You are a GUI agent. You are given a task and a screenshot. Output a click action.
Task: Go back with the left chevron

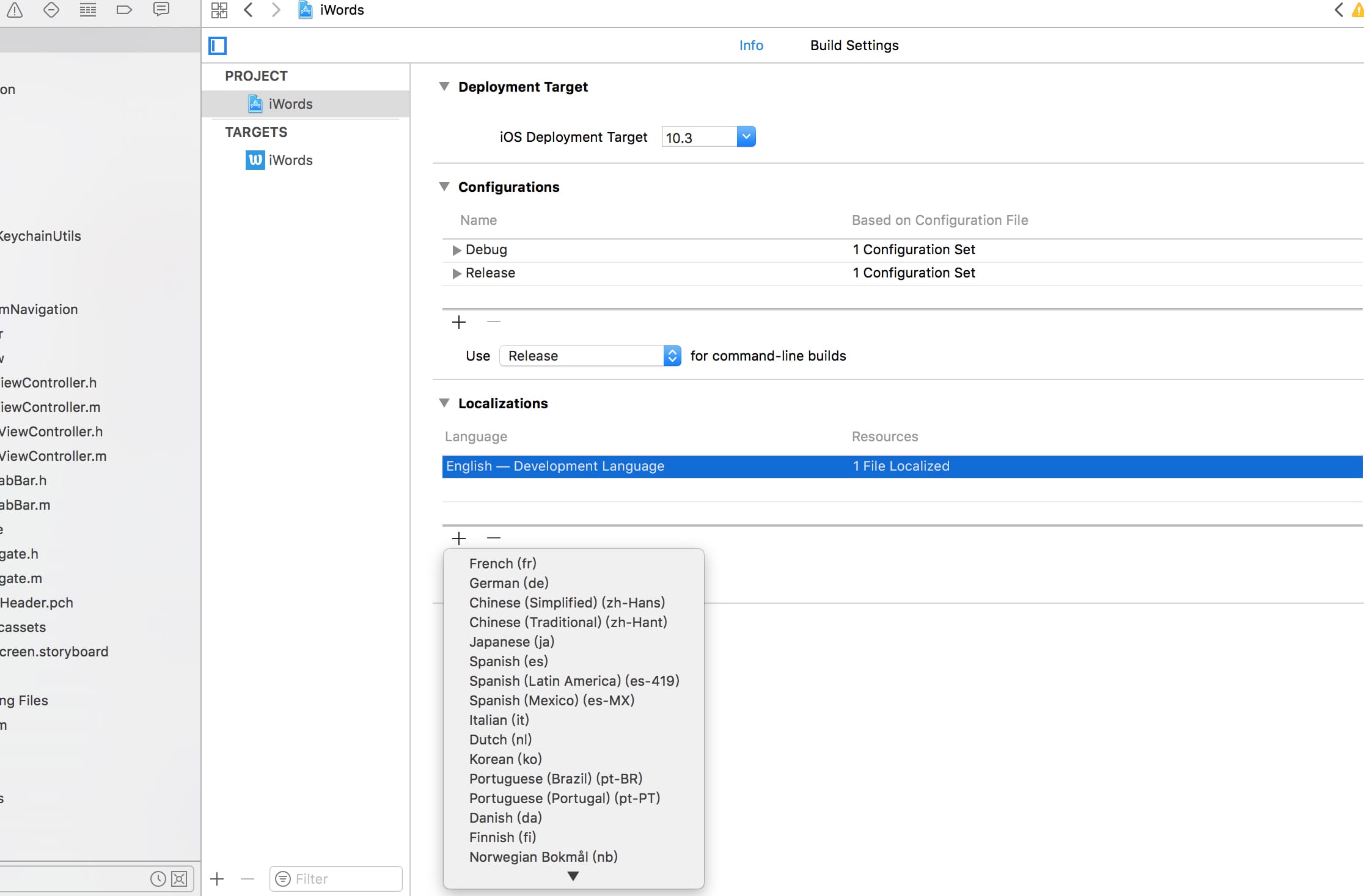click(x=248, y=10)
